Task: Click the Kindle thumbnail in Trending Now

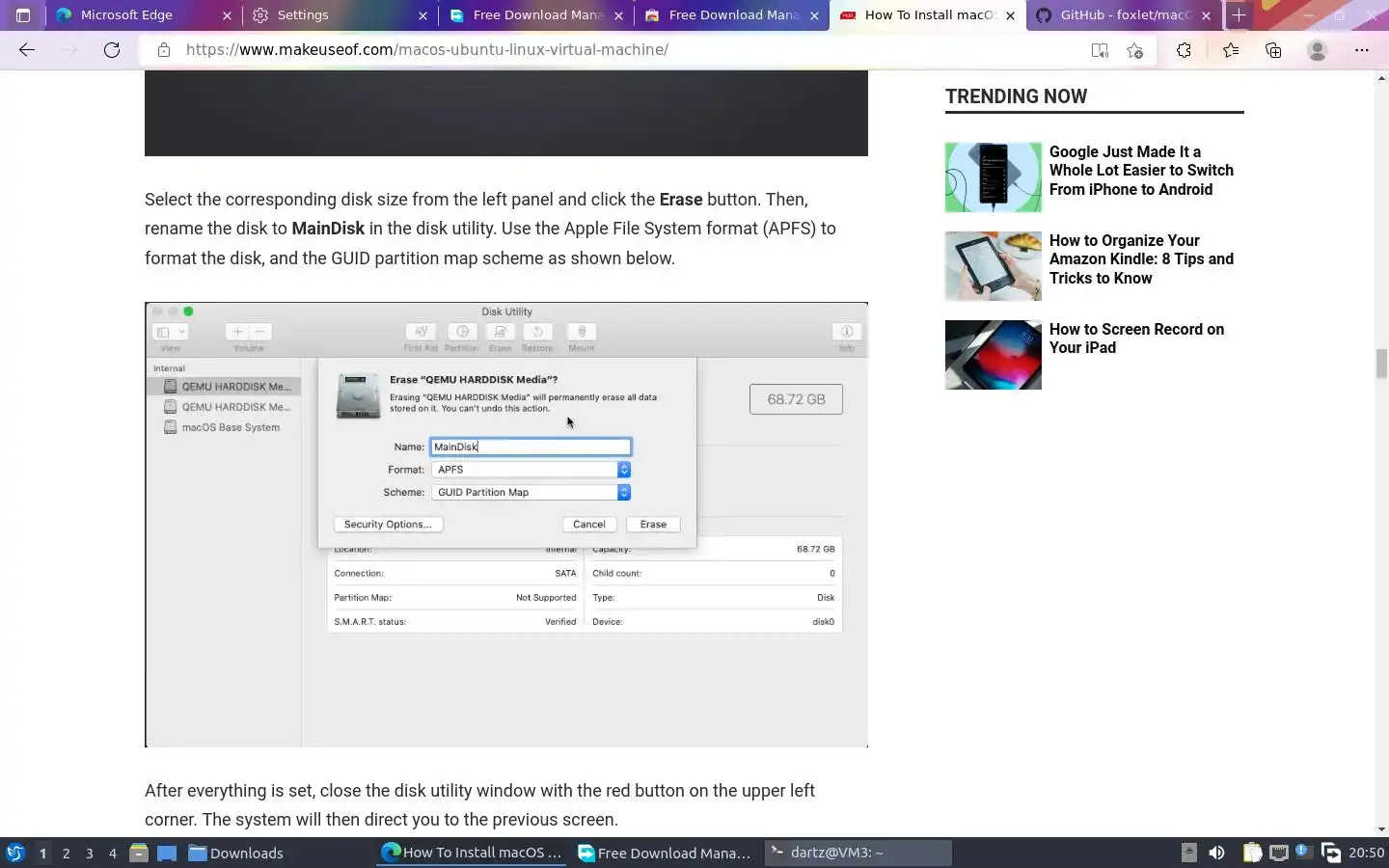Action: (x=994, y=266)
